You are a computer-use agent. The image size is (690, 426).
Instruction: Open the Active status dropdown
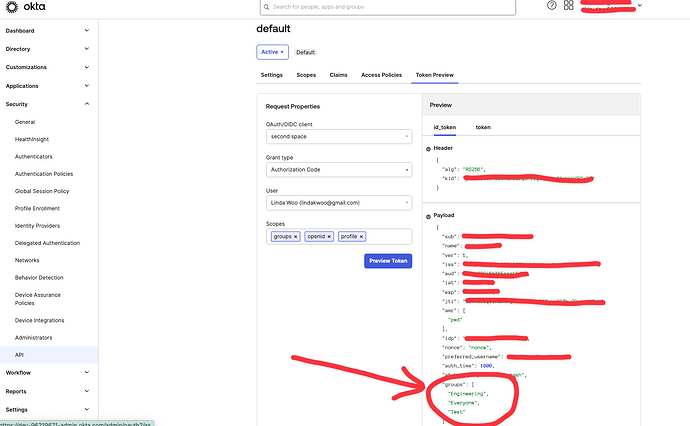click(x=272, y=52)
